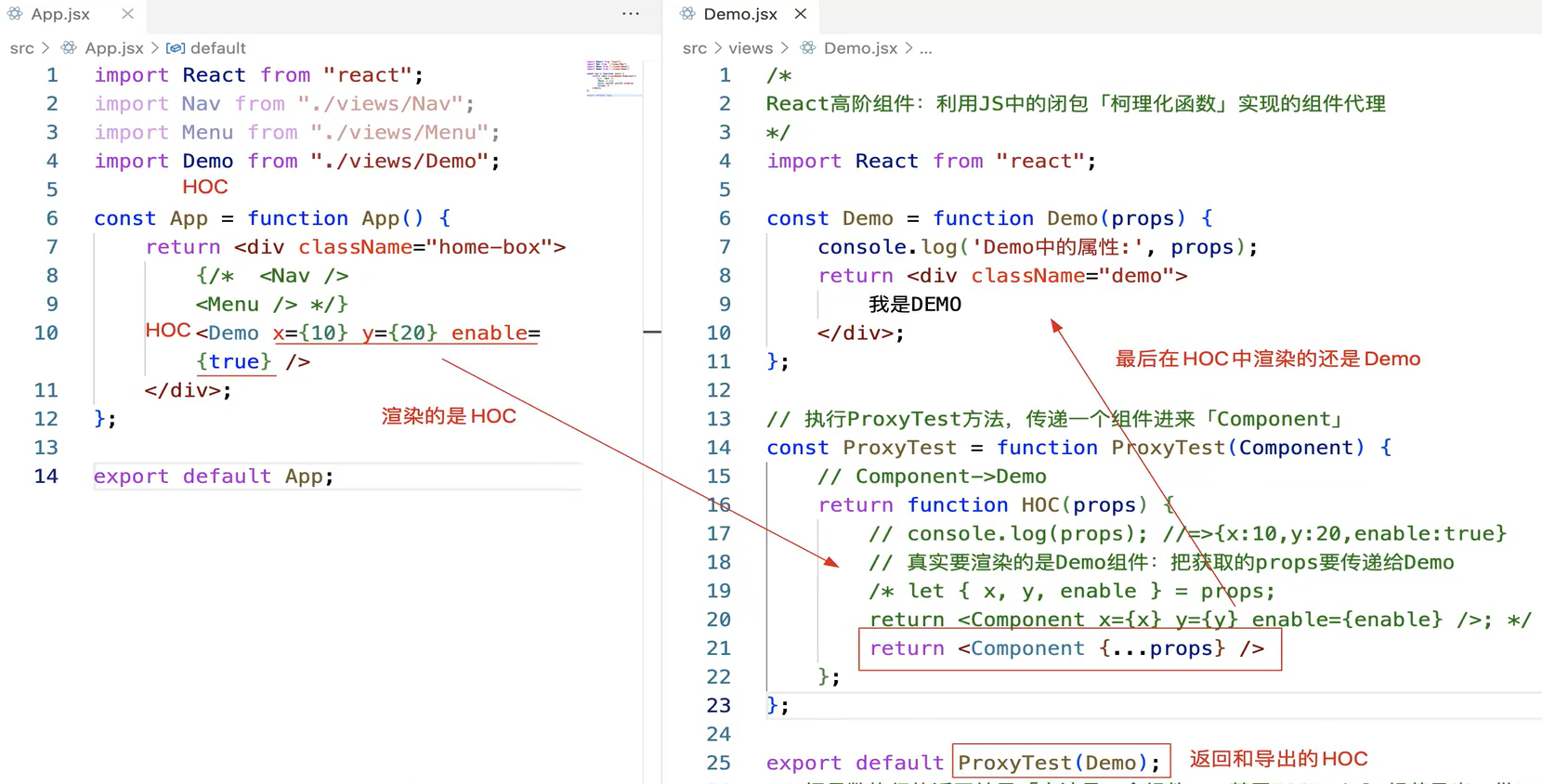Click line number 25 in Demo.jsx
This screenshot has height=784, width=1542.
tap(718, 763)
